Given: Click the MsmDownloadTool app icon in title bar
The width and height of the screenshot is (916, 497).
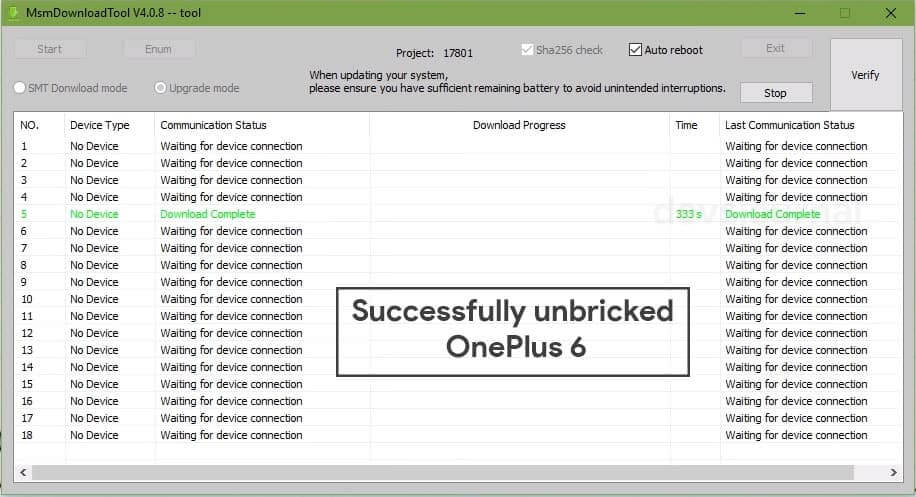Looking at the screenshot, I should click(x=12, y=12).
